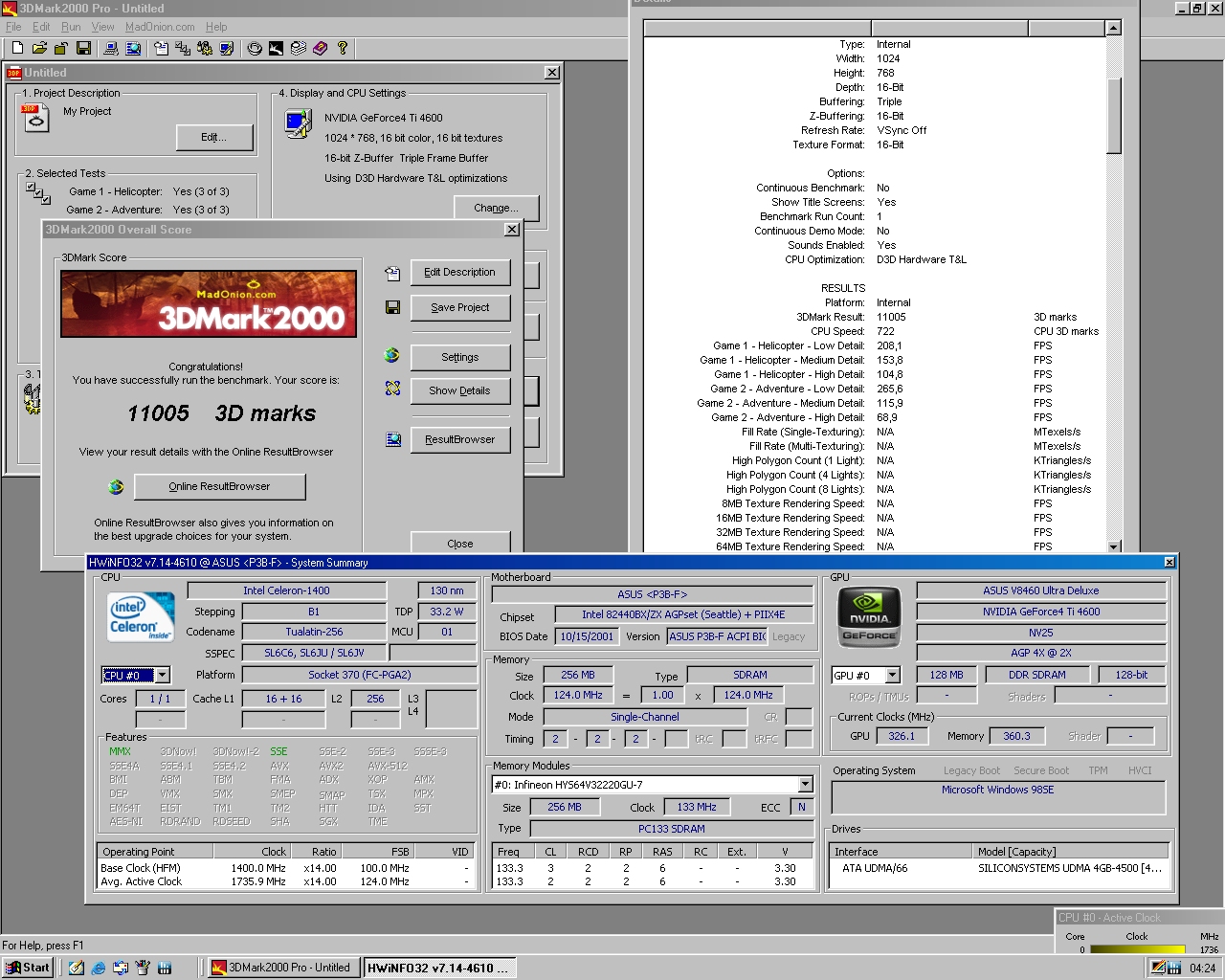Click the floppy icon beside Save Project

click(x=392, y=307)
